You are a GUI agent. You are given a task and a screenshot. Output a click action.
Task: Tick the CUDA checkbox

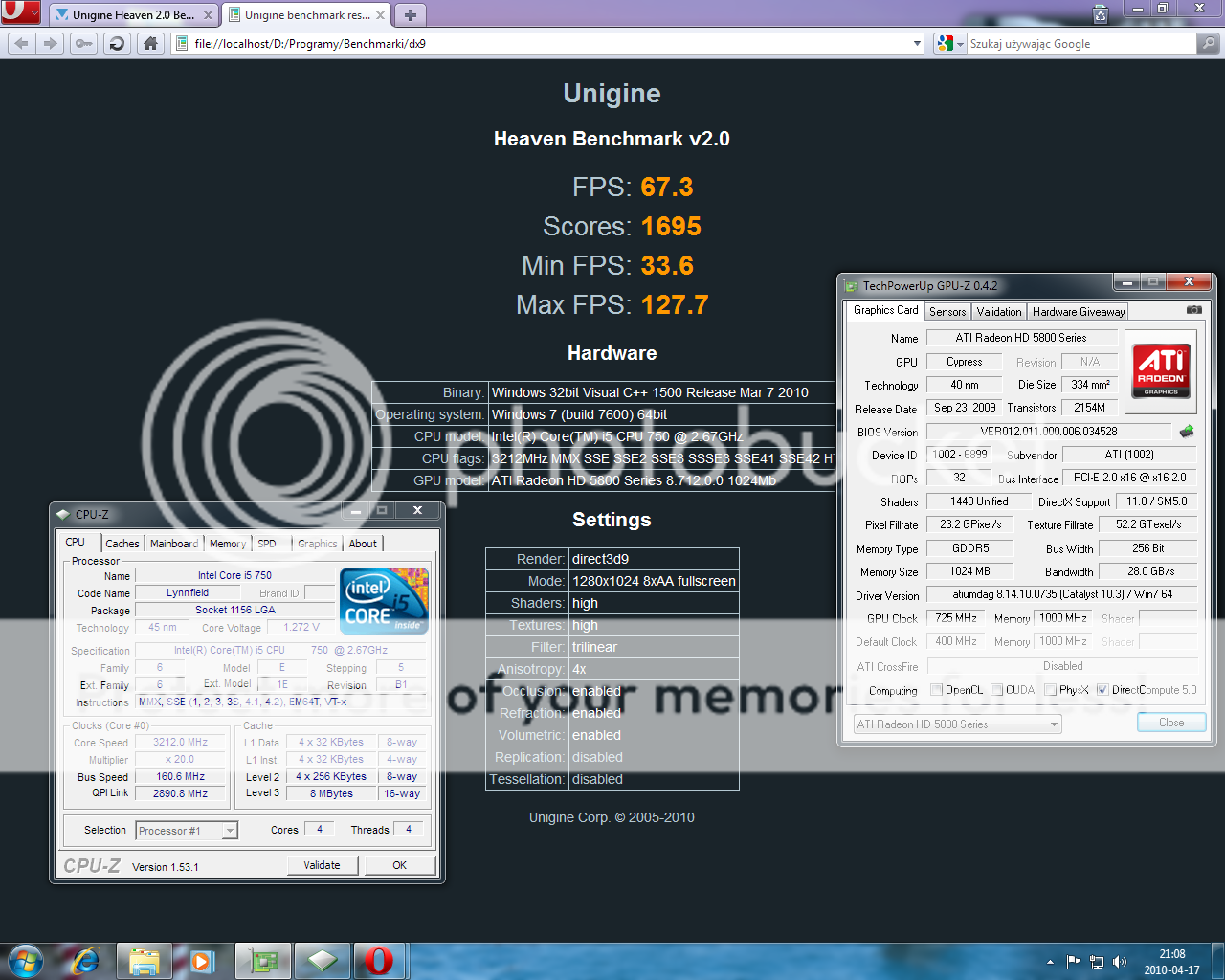[997, 690]
